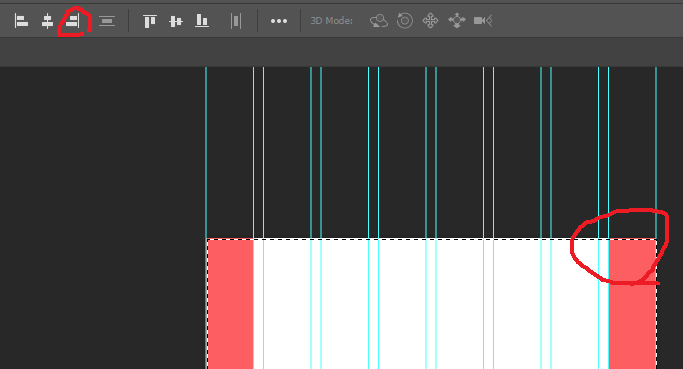Screen dimensions: 683x369
Task: Click Align left edges icon
Action: click(x=21, y=20)
